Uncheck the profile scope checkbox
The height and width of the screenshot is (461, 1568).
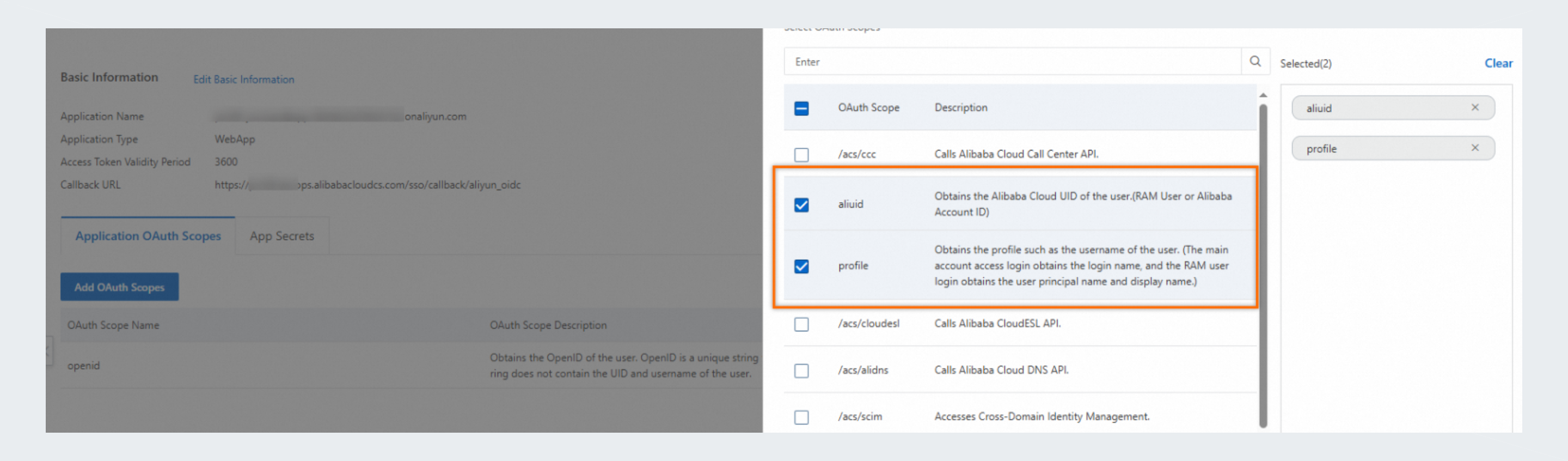click(801, 266)
